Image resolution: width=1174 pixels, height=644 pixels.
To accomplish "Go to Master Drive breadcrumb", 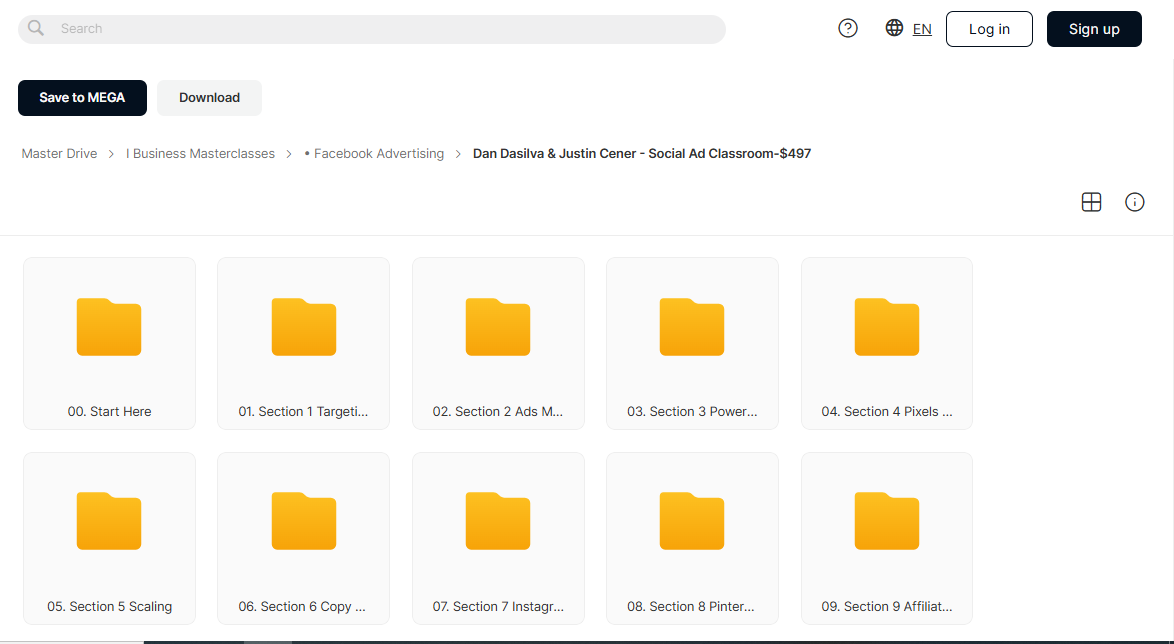I will (x=59, y=154).
